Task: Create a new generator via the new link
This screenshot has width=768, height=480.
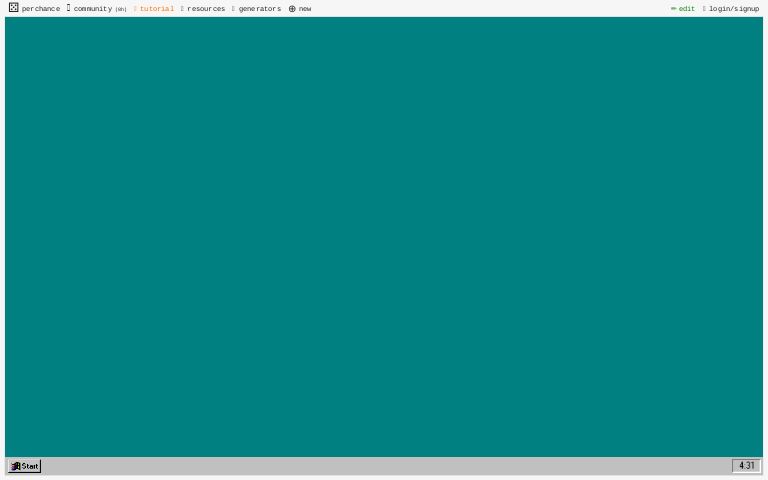Action: [305, 9]
